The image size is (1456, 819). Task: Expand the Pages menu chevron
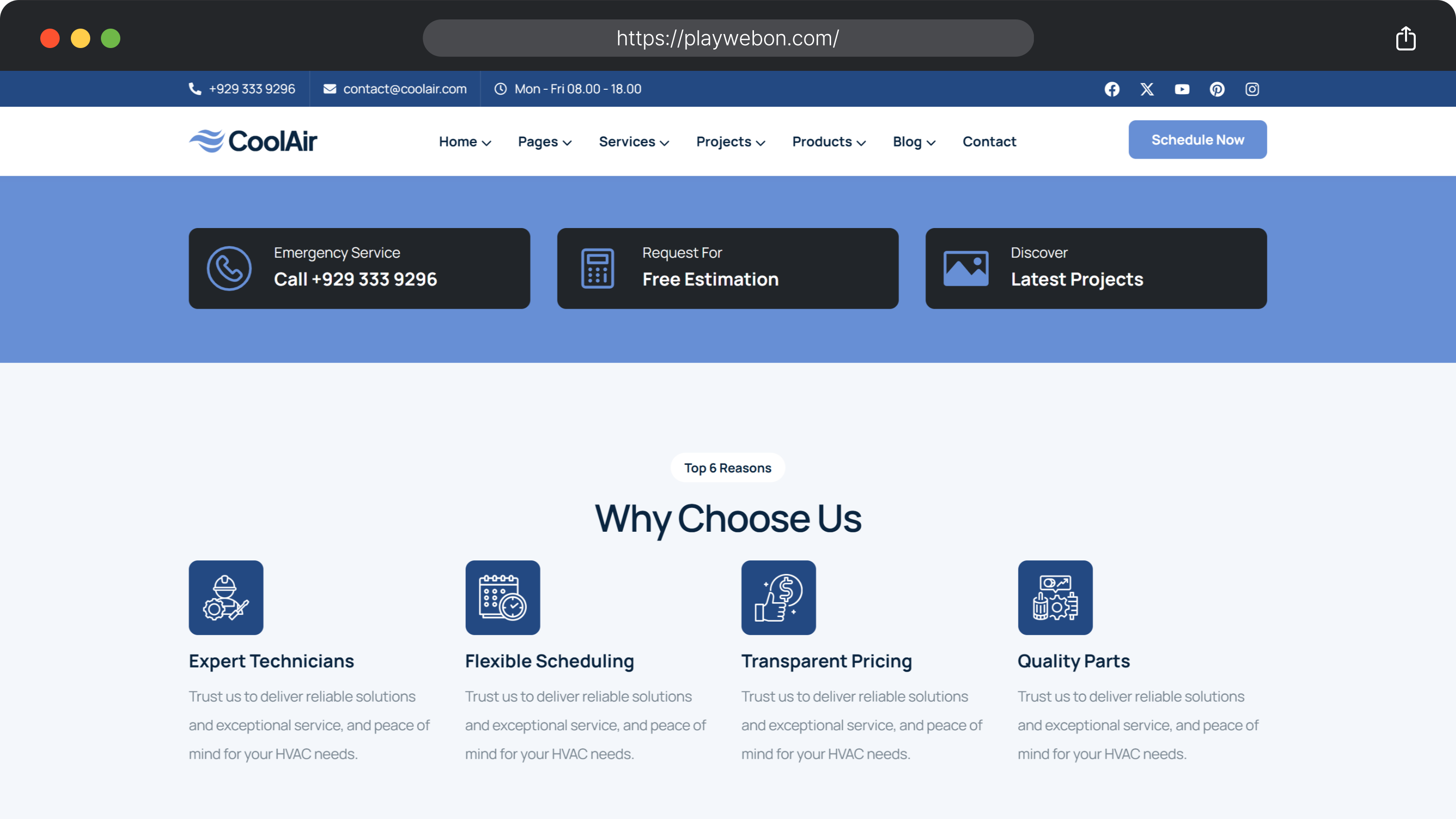point(567,143)
